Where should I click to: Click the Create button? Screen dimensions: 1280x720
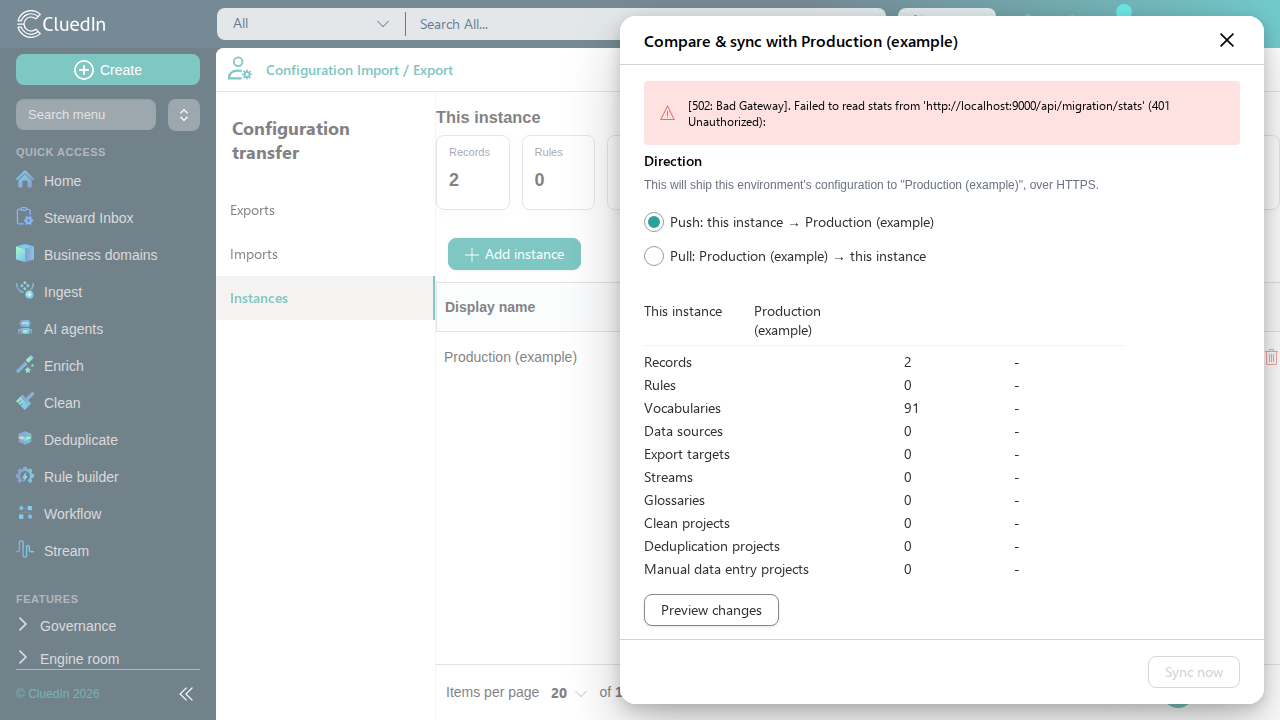[108, 70]
